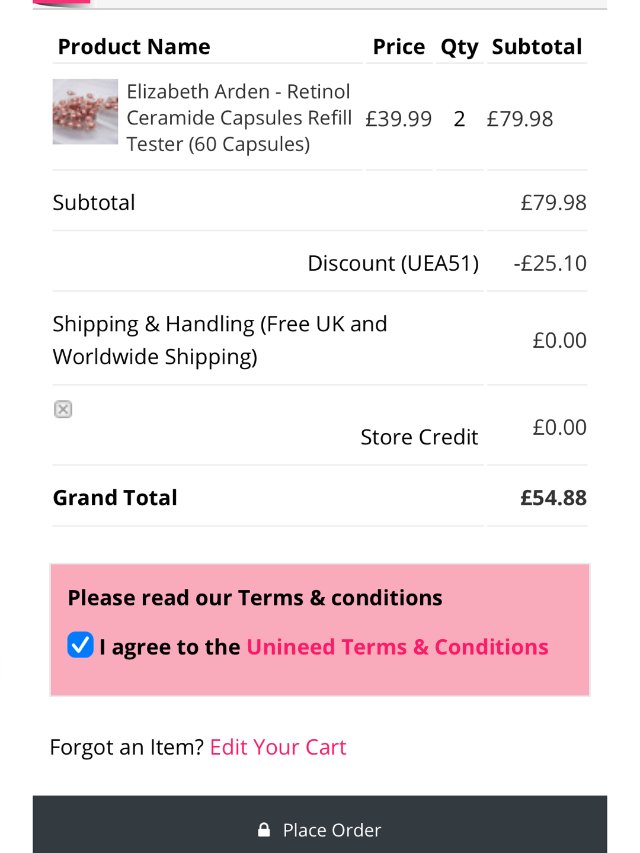Viewport: 640px width, 853px height.
Task: Click the padlock icon on Place Order
Action: pyautogui.click(x=264, y=830)
